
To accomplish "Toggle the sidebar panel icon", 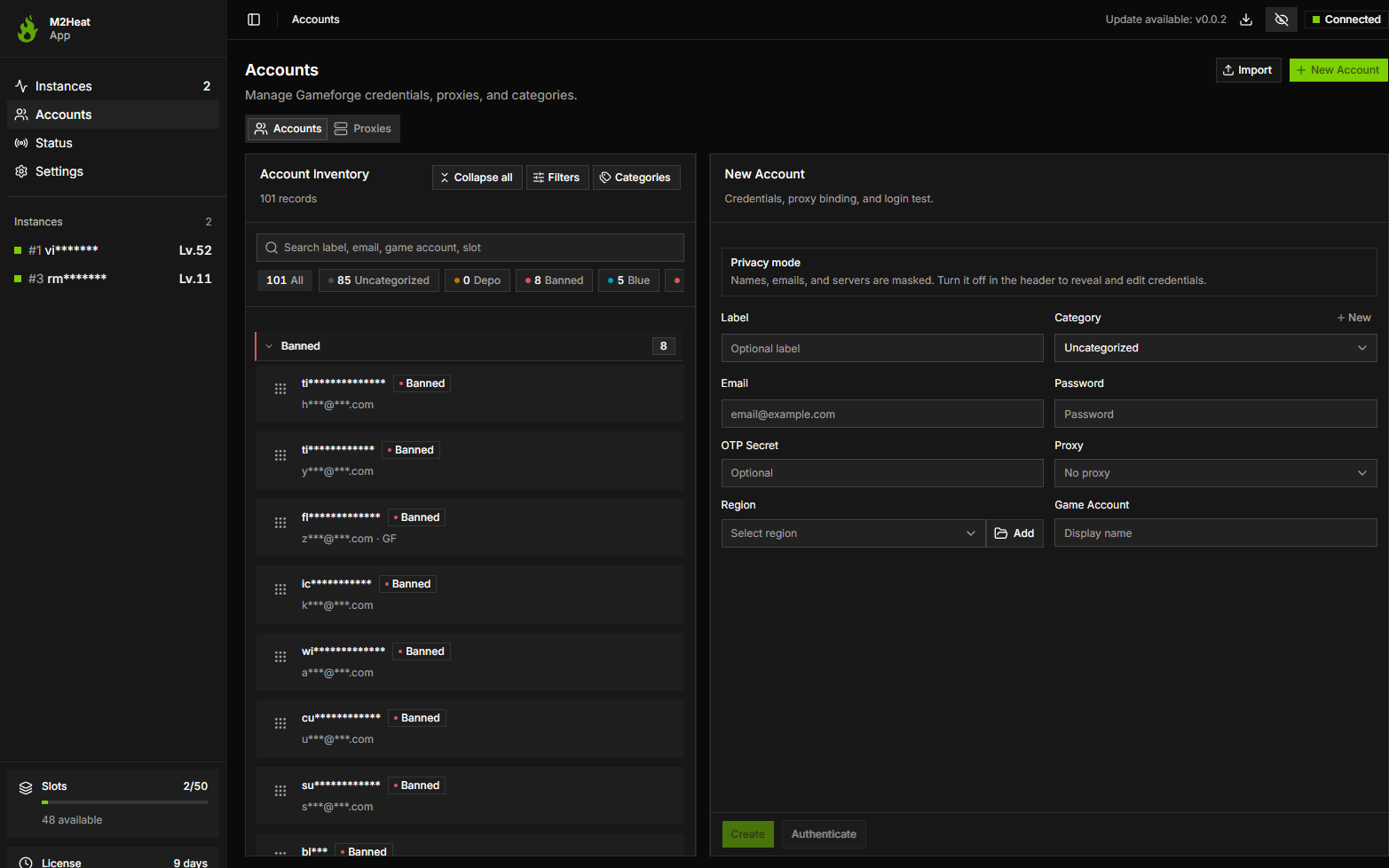I will (254, 20).
